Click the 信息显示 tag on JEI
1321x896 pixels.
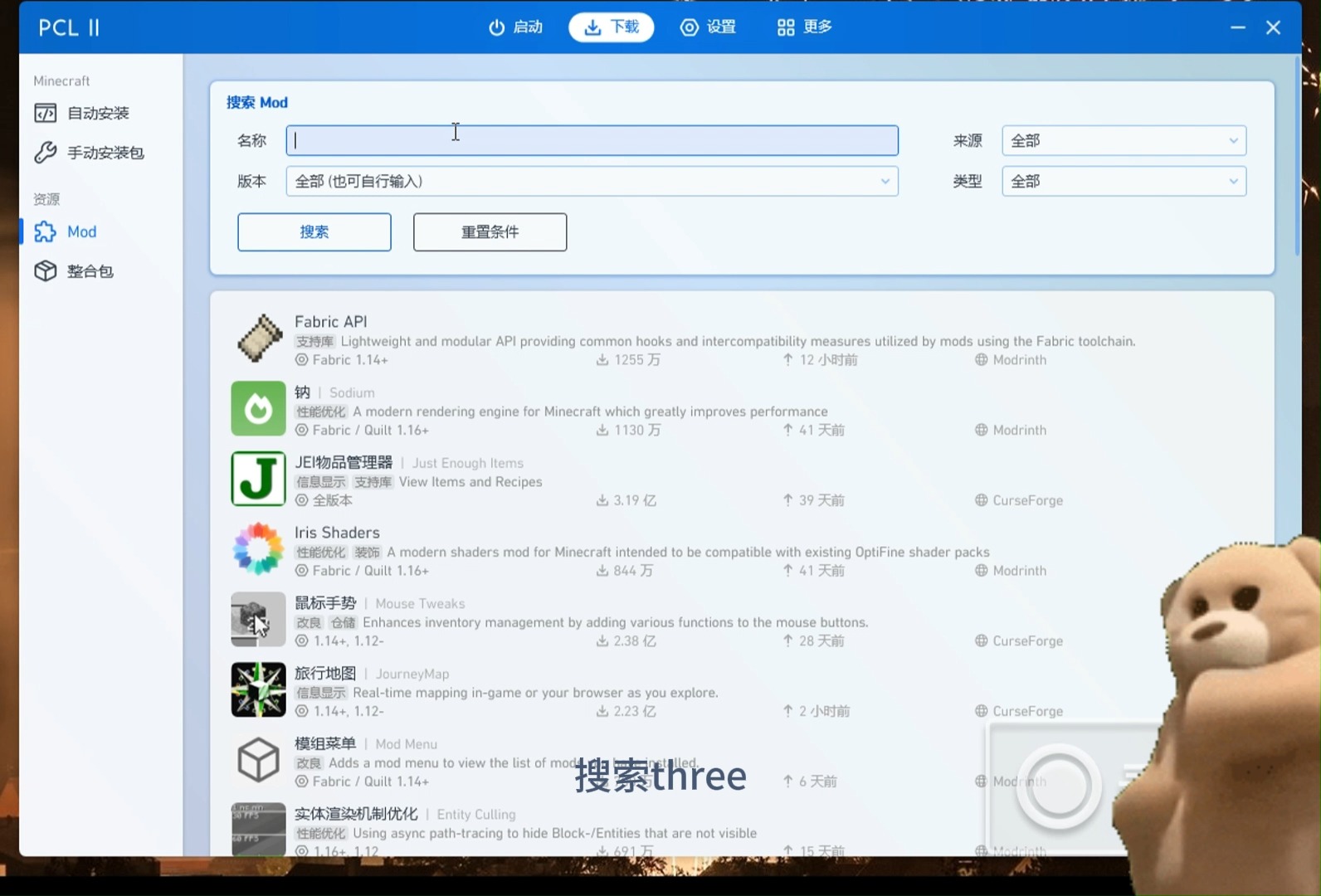click(321, 482)
